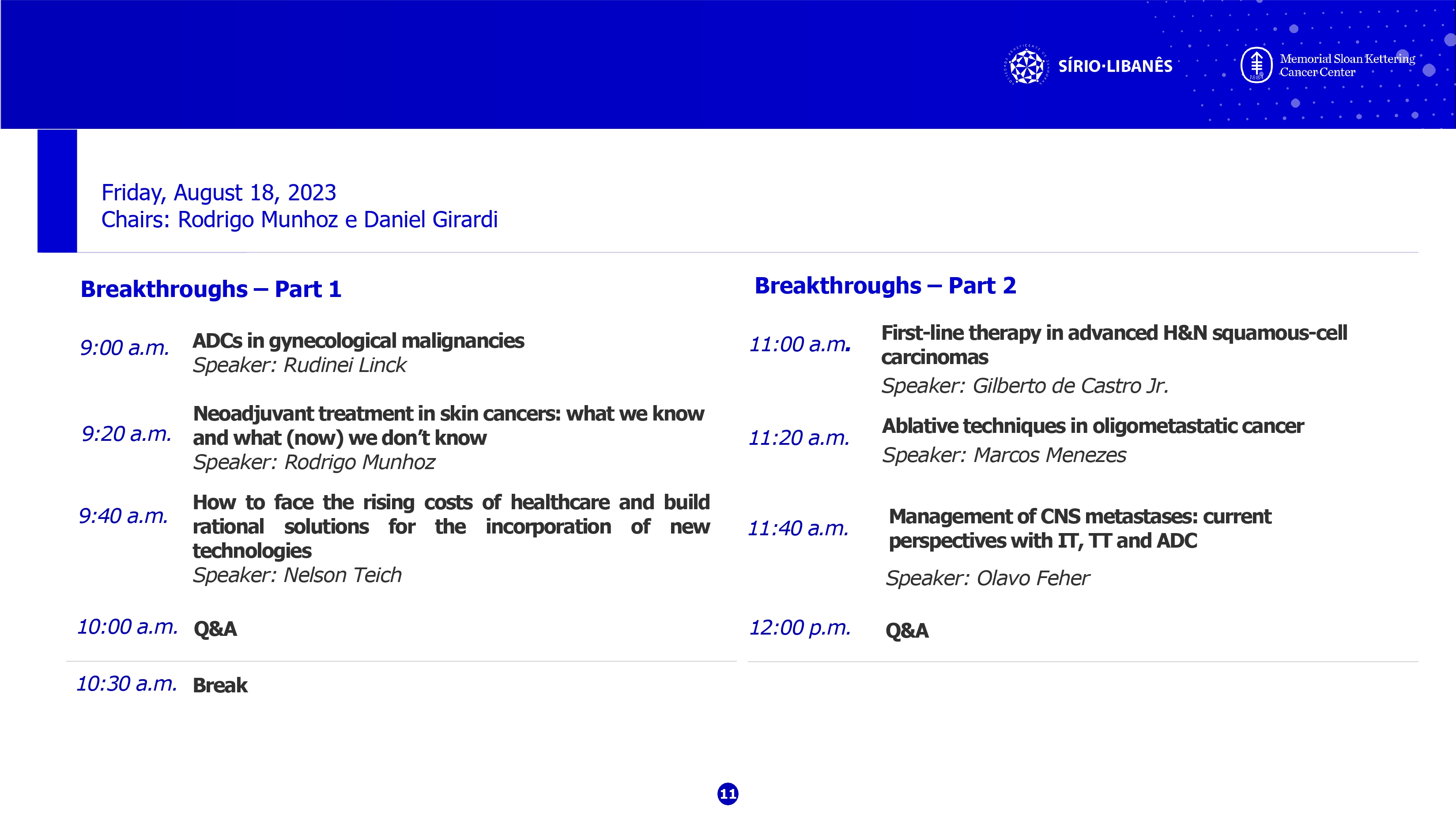This screenshot has width=1456, height=819.
Task: Click 'Speaker: Olavo Feher' line
Action: 988,578
